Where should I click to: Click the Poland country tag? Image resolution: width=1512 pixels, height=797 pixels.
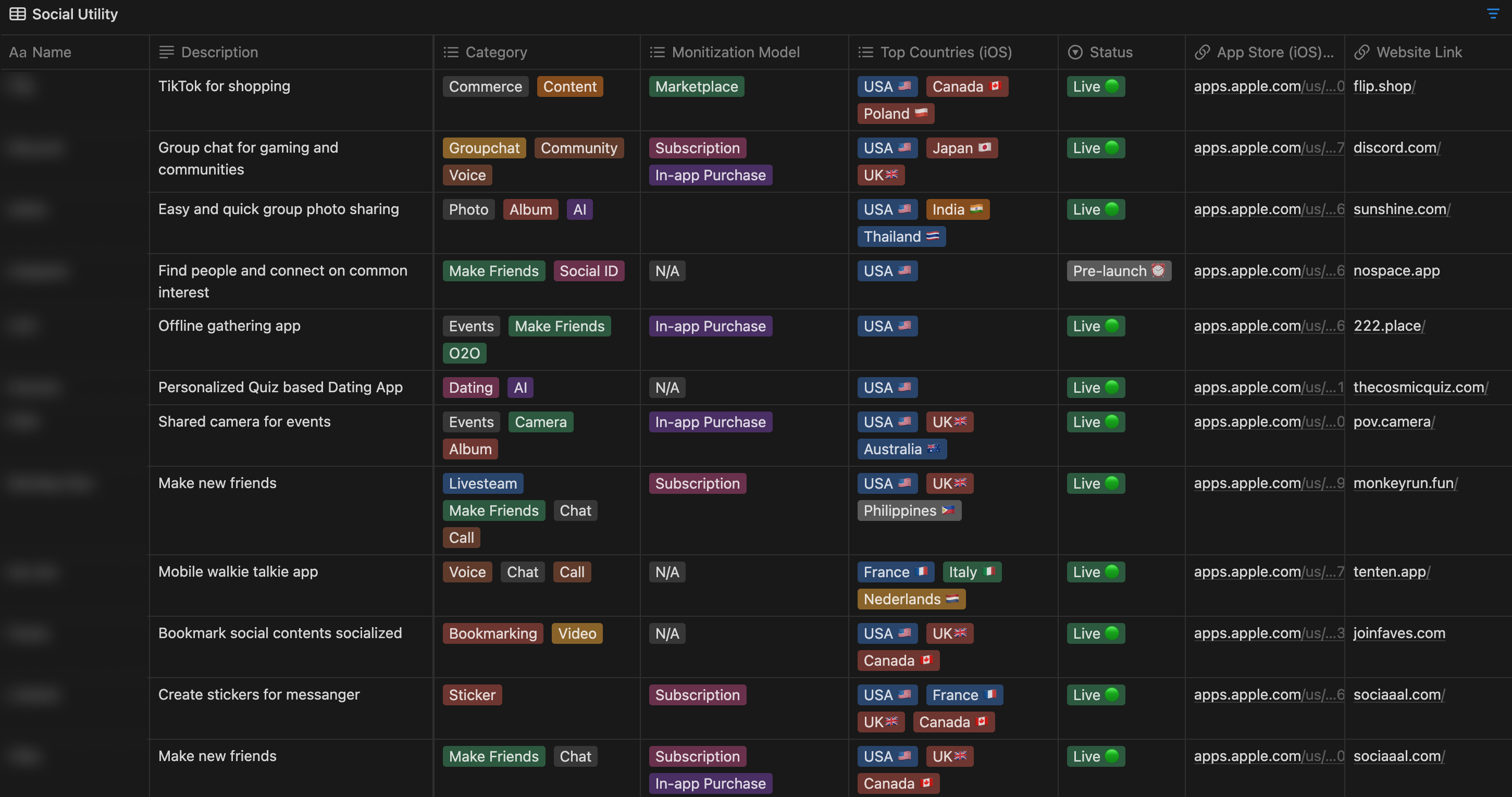895,113
